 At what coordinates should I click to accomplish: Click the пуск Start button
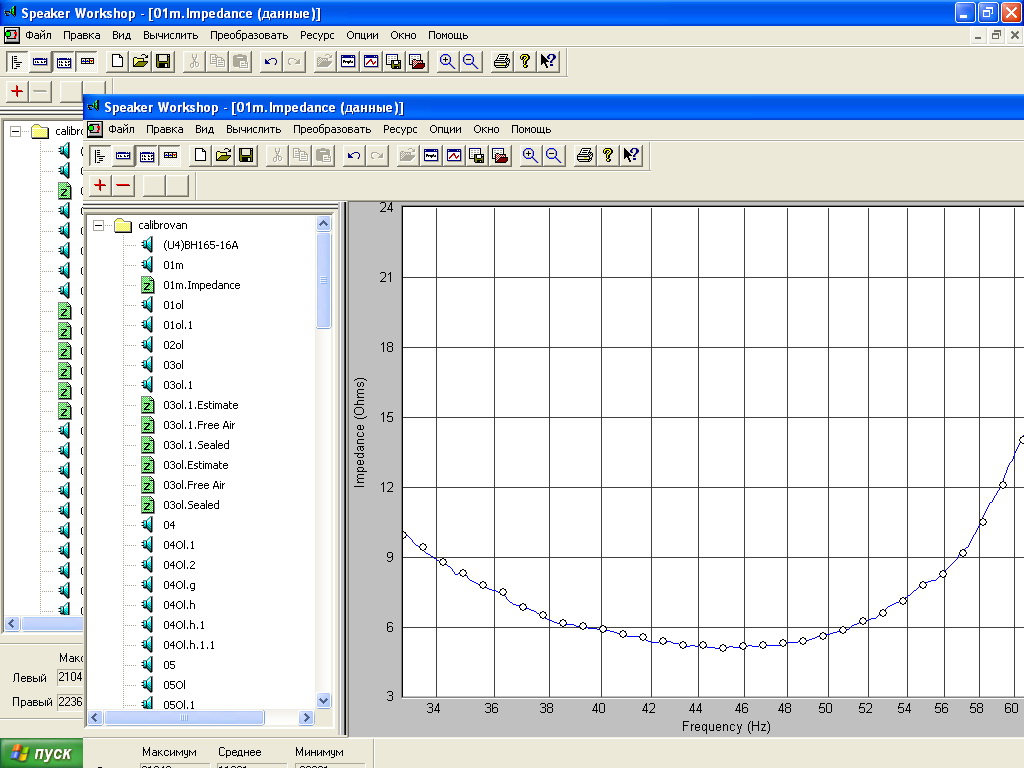click(x=42, y=753)
